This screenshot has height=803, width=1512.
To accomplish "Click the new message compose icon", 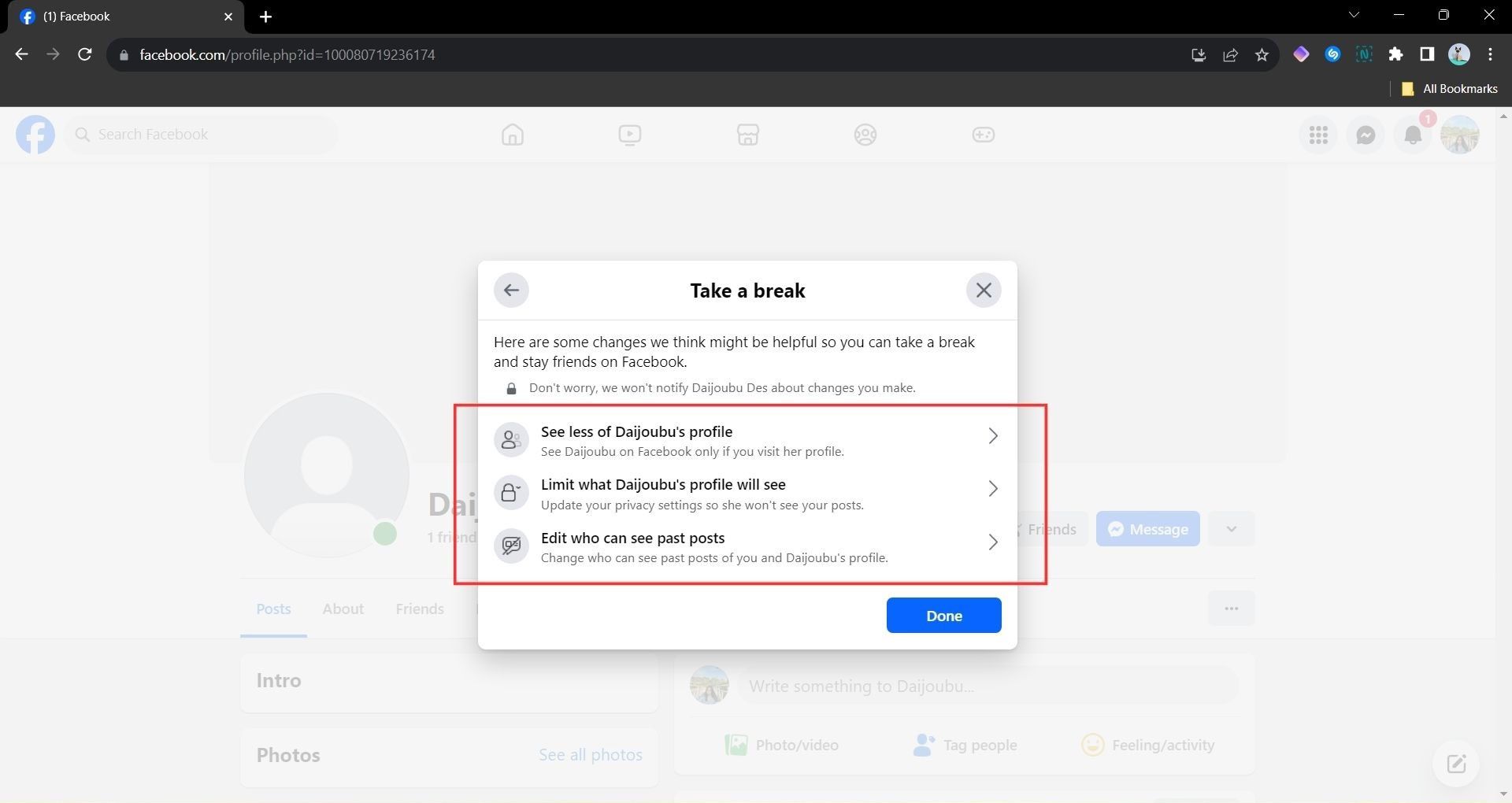I will tap(1455, 764).
